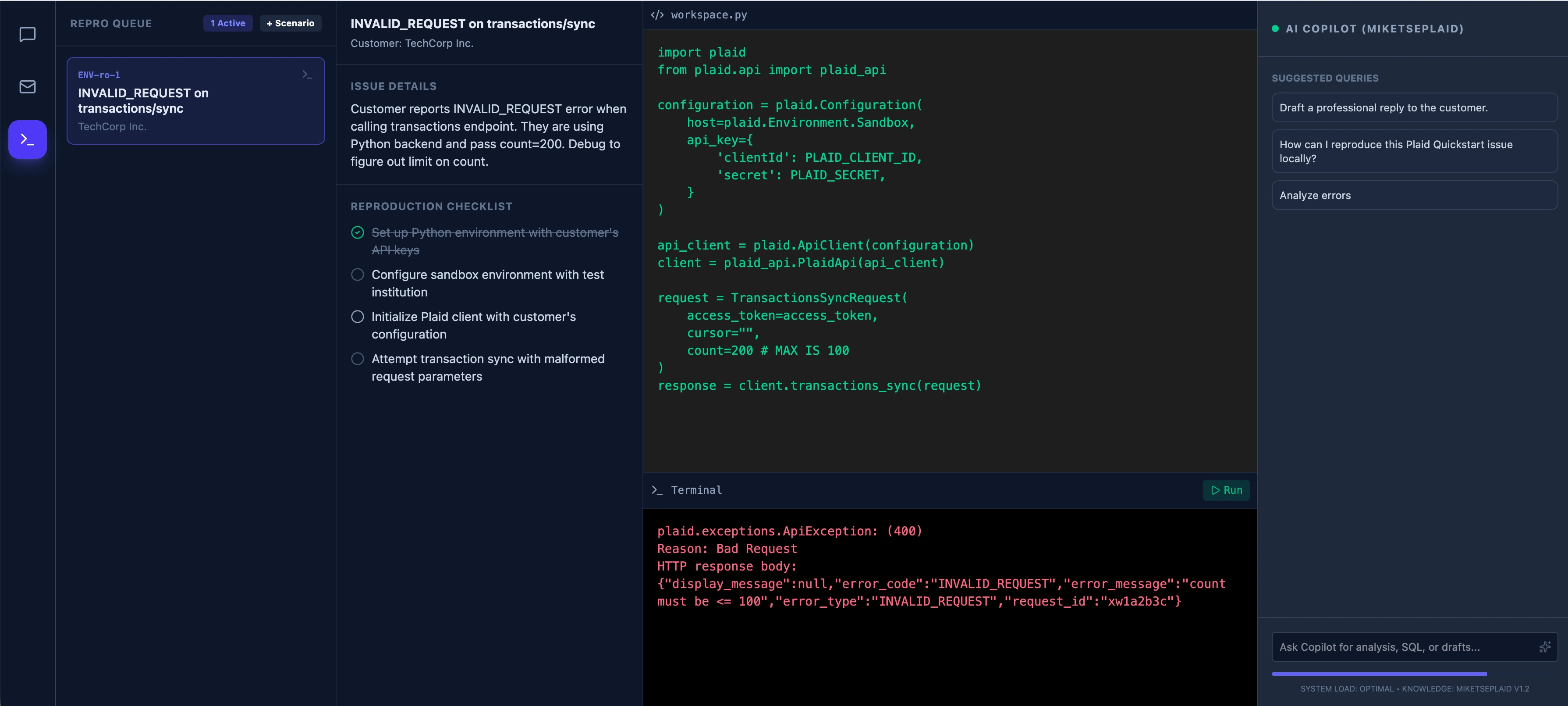Uncheck completed Set up Python environment item
Image resolution: width=1568 pixels, height=706 pixels.
(x=358, y=233)
